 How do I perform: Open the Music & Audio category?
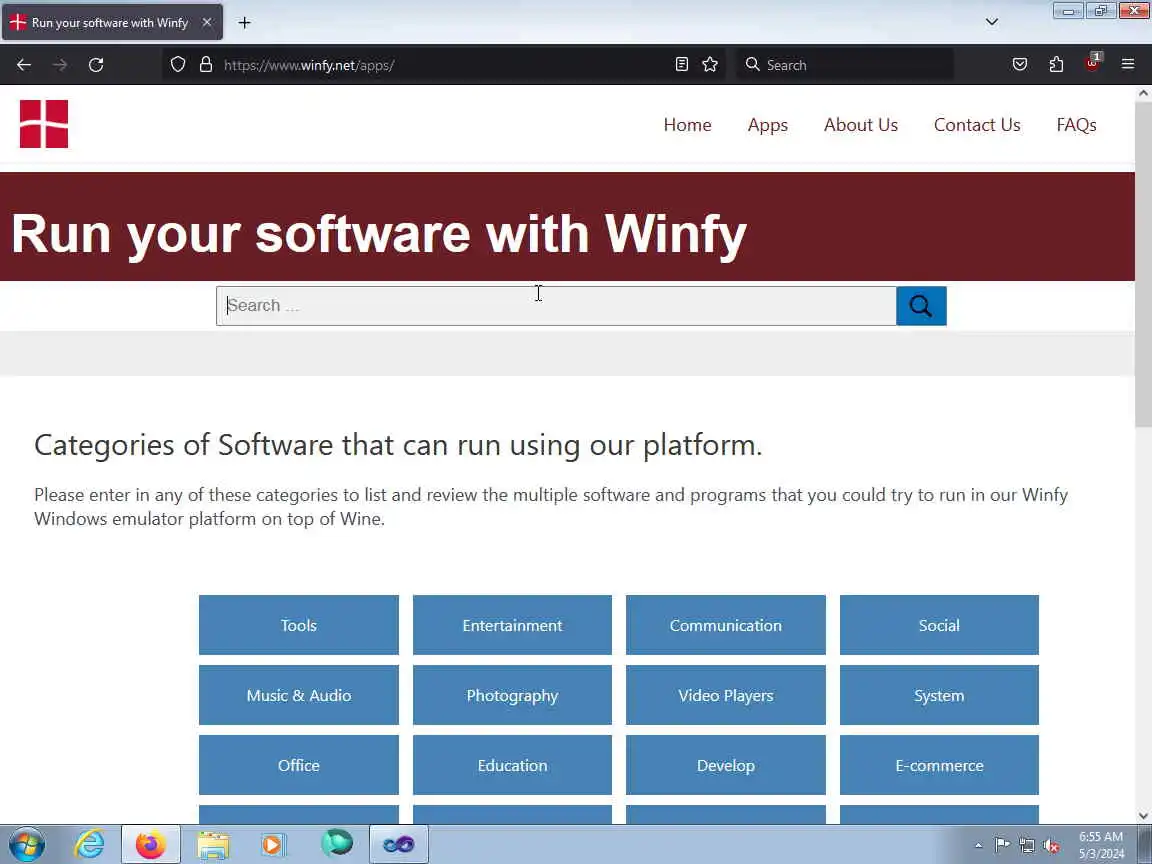(299, 695)
